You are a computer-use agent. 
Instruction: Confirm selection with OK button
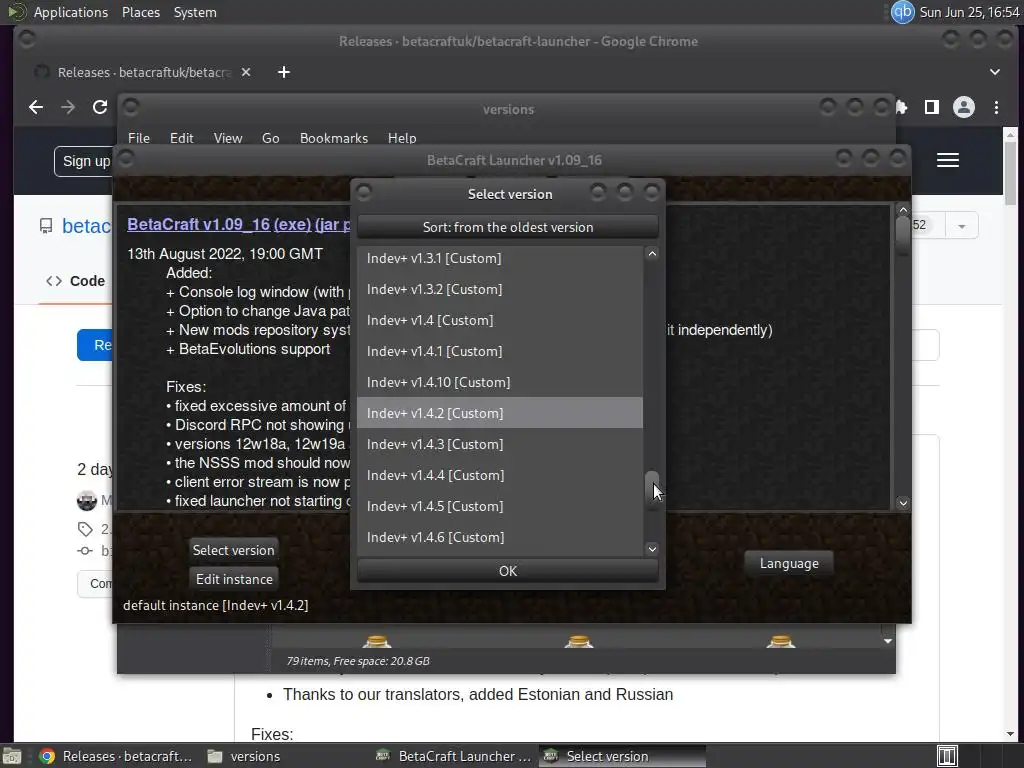(507, 571)
